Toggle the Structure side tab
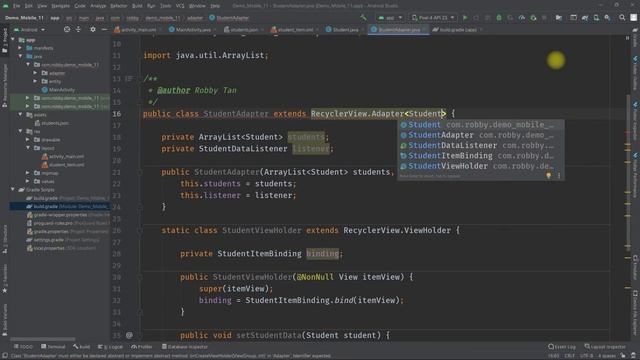This screenshot has height=360, width=640. point(5,239)
